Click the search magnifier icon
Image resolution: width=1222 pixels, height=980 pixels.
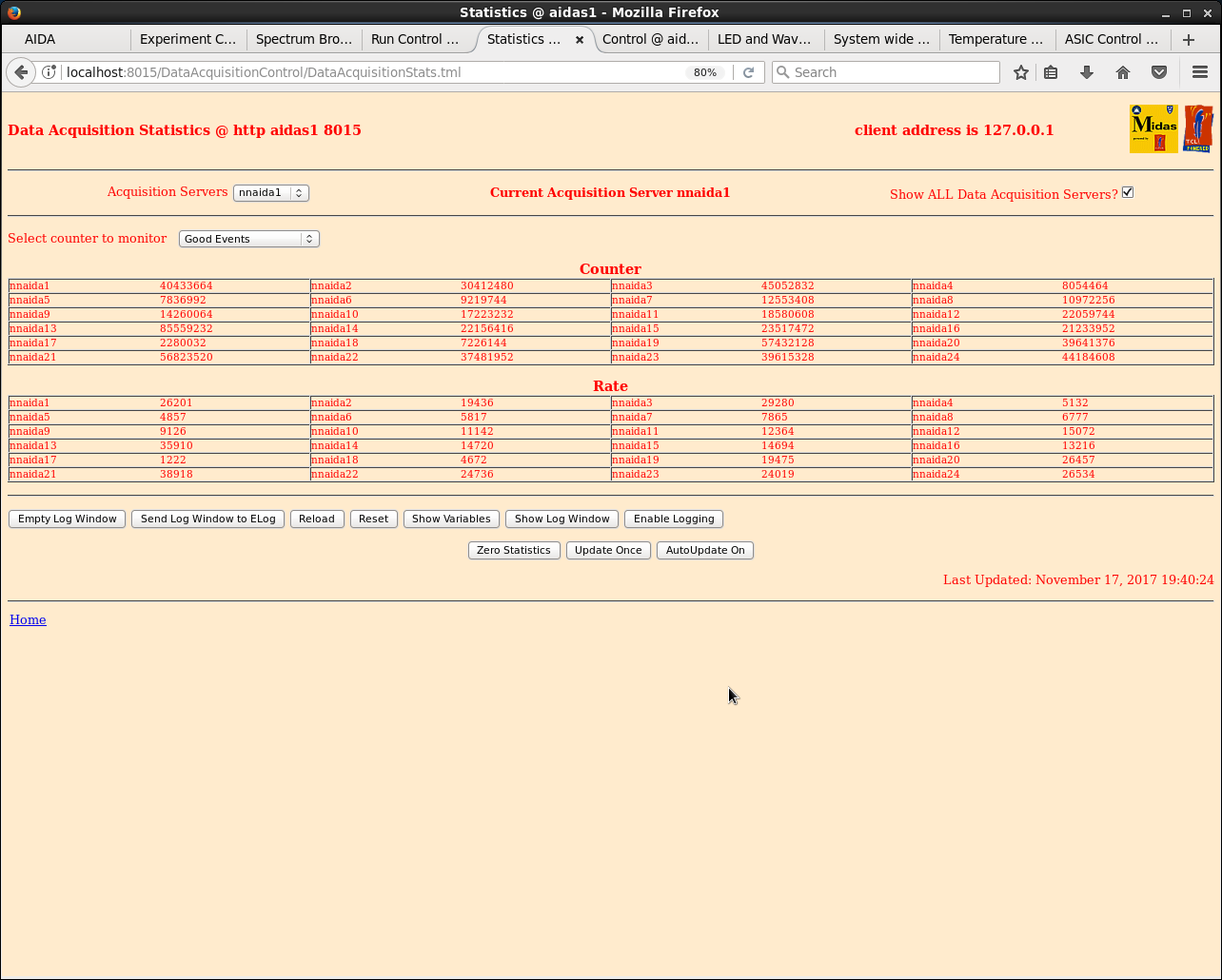[x=783, y=72]
